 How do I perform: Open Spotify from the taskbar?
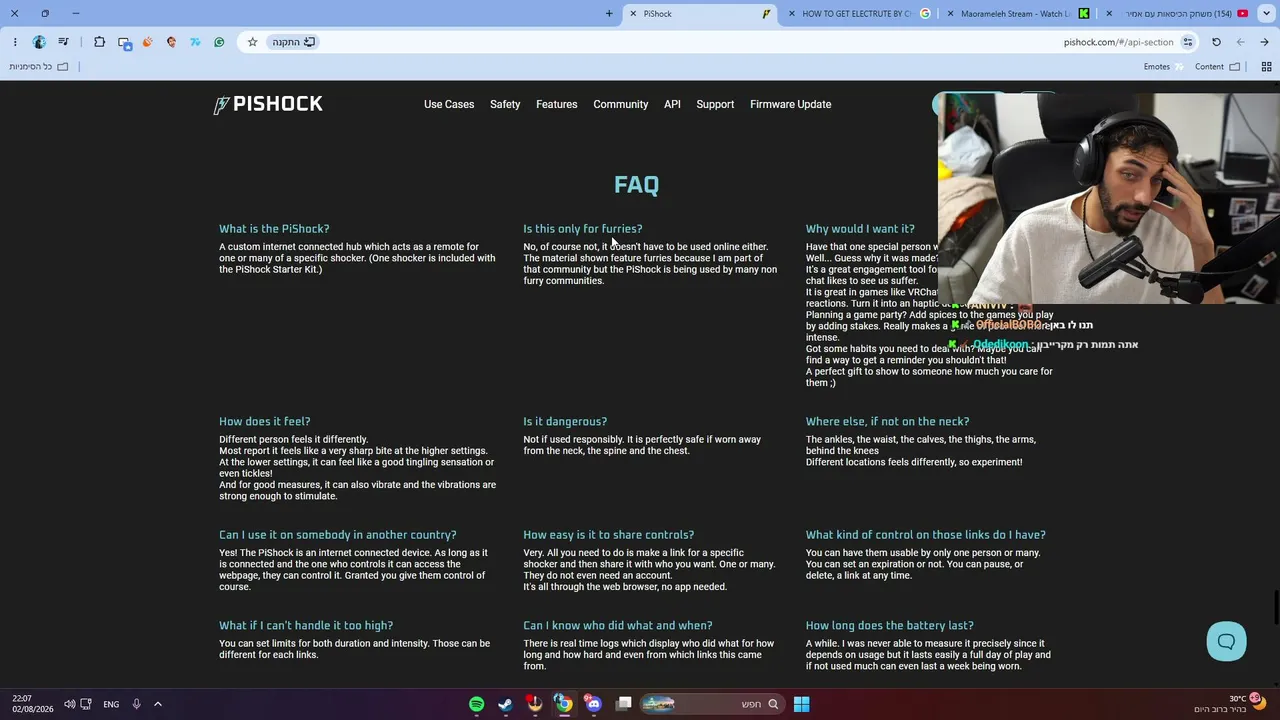click(x=477, y=704)
